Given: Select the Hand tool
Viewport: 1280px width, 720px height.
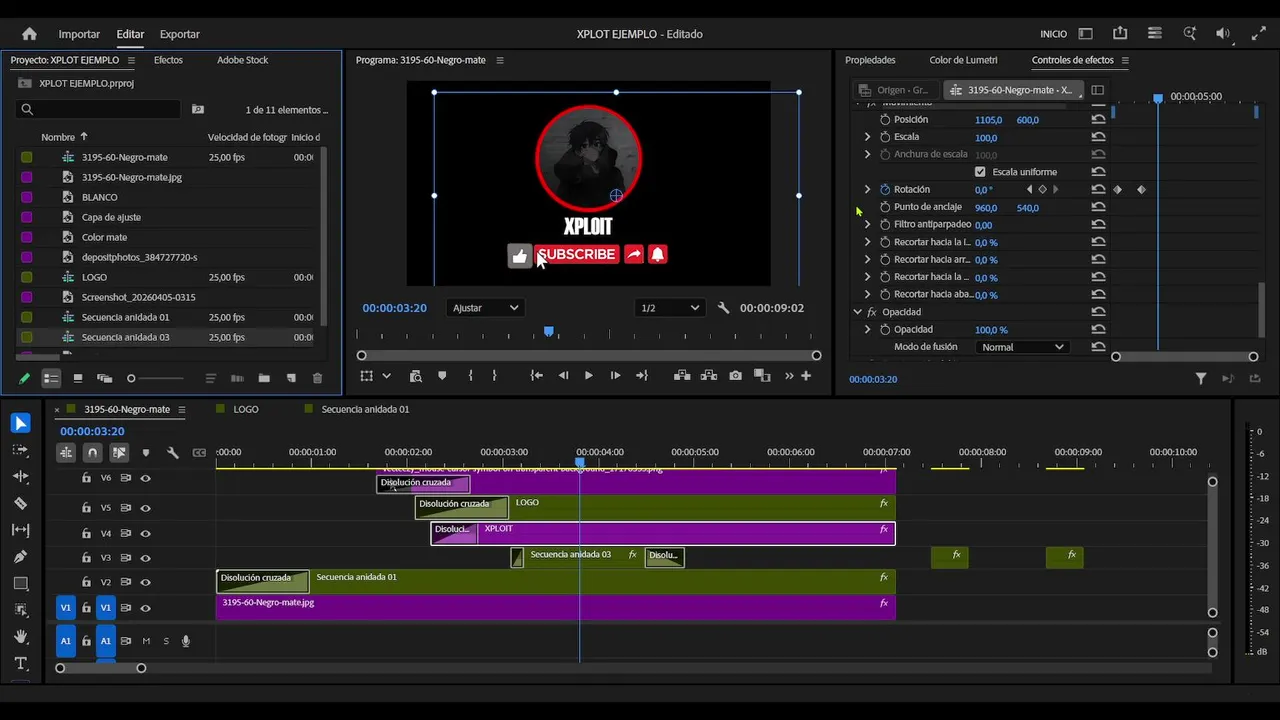Looking at the screenshot, I should [20, 636].
